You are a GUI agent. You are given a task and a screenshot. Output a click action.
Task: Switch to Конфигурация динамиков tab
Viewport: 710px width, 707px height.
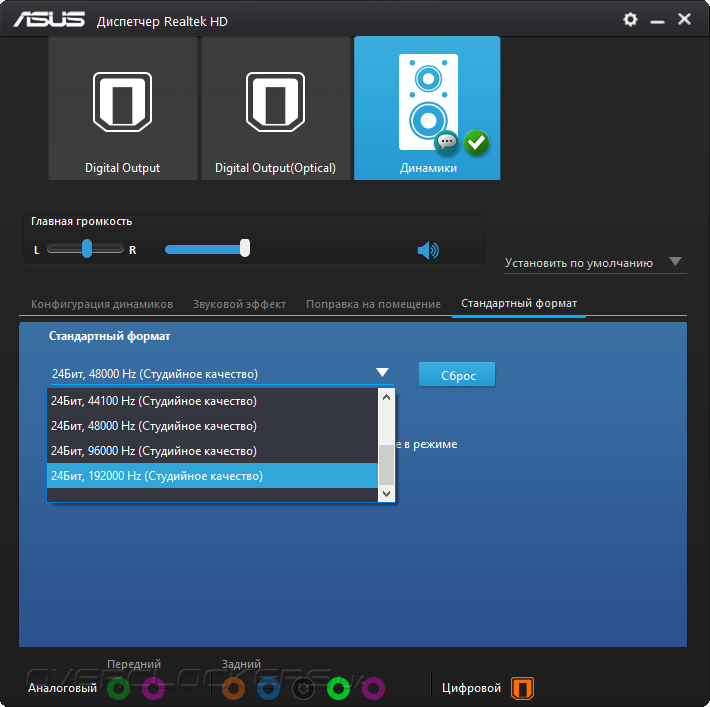[x=102, y=304]
